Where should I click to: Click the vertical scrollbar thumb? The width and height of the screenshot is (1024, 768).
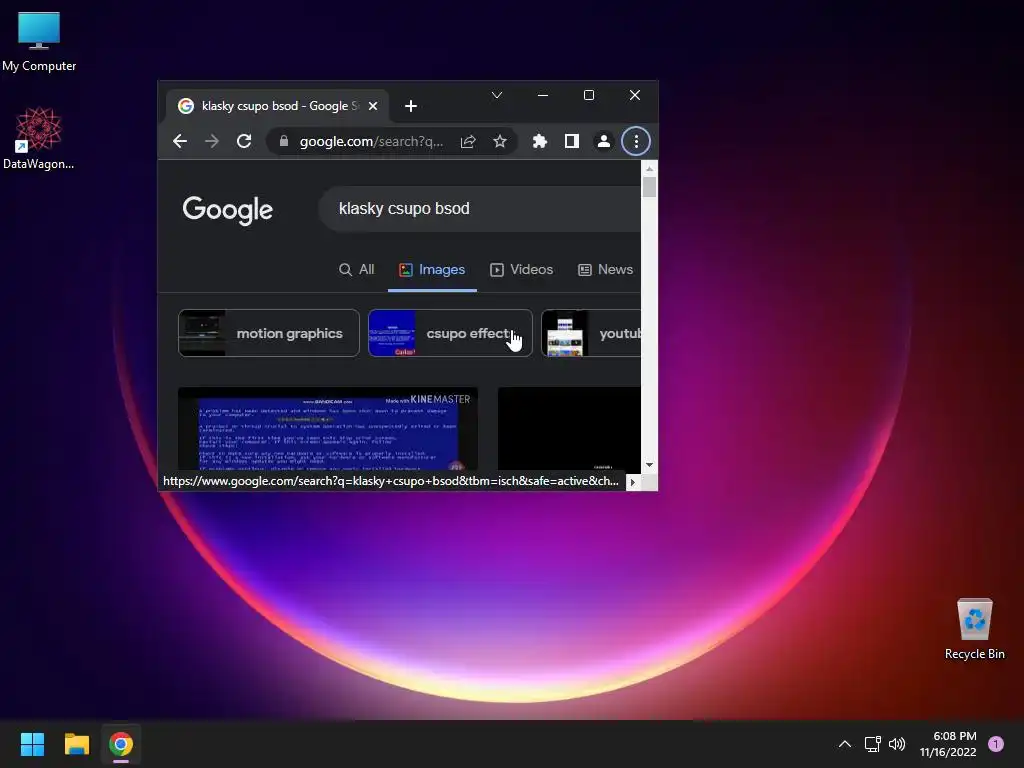pyautogui.click(x=649, y=187)
